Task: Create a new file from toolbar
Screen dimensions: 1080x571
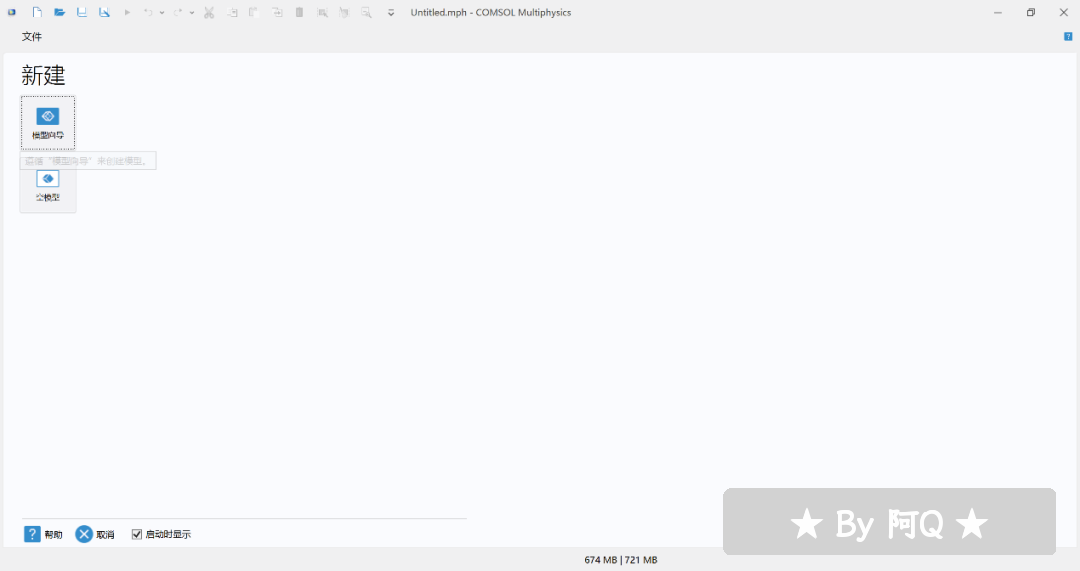Action: click(37, 12)
